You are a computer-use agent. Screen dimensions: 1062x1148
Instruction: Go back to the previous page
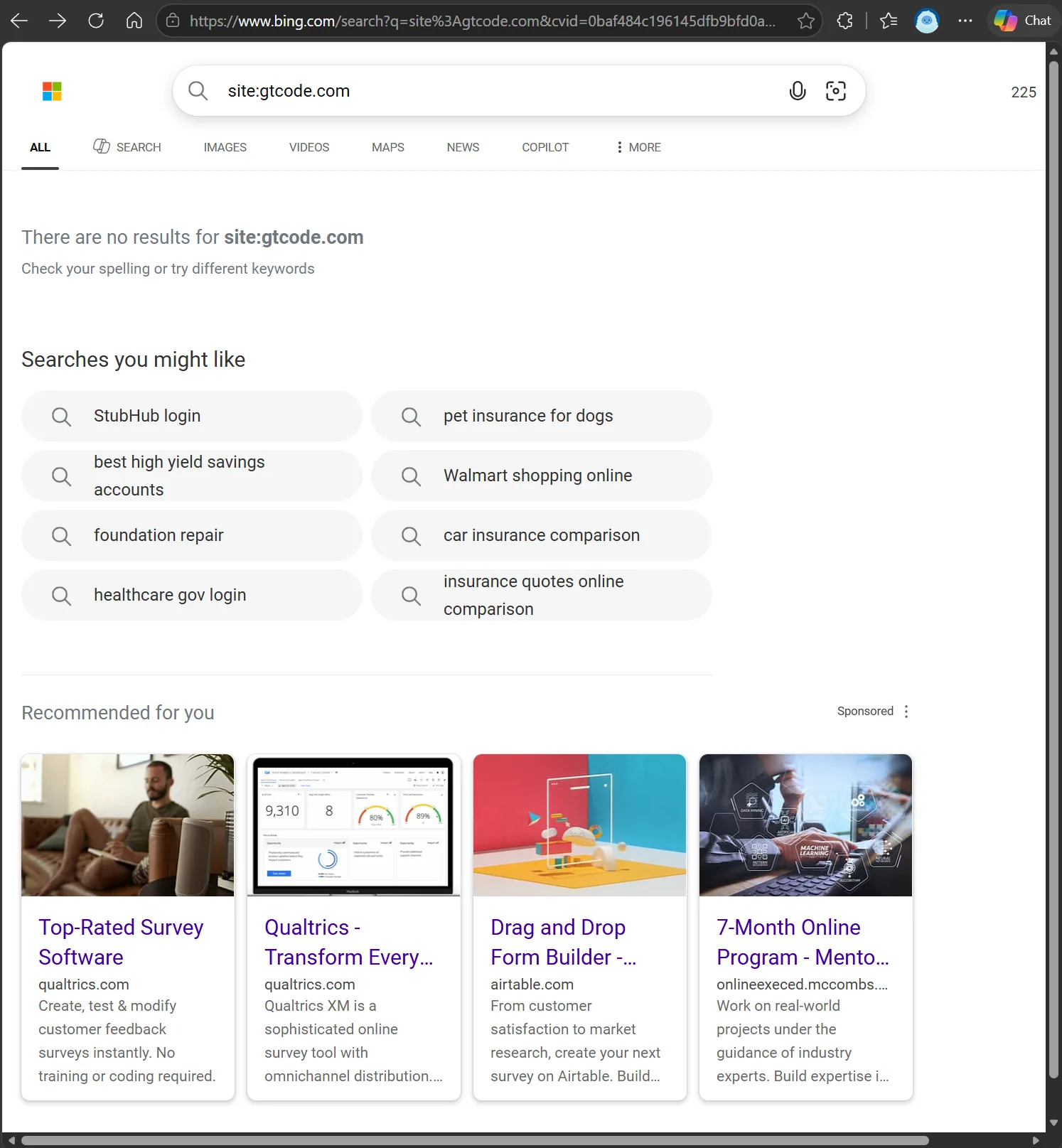click(x=19, y=21)
